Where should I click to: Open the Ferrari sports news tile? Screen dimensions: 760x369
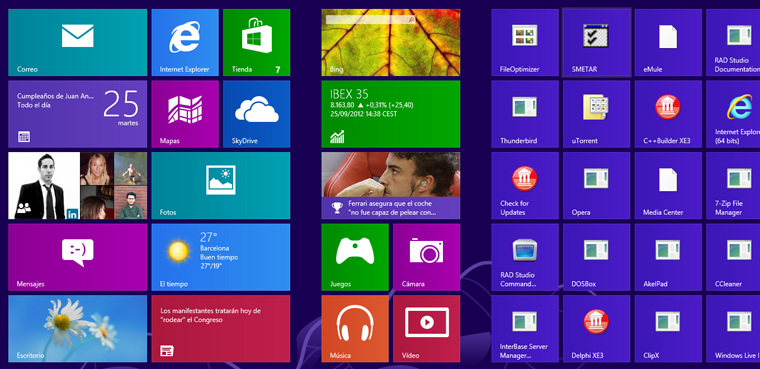coord(391,186)
